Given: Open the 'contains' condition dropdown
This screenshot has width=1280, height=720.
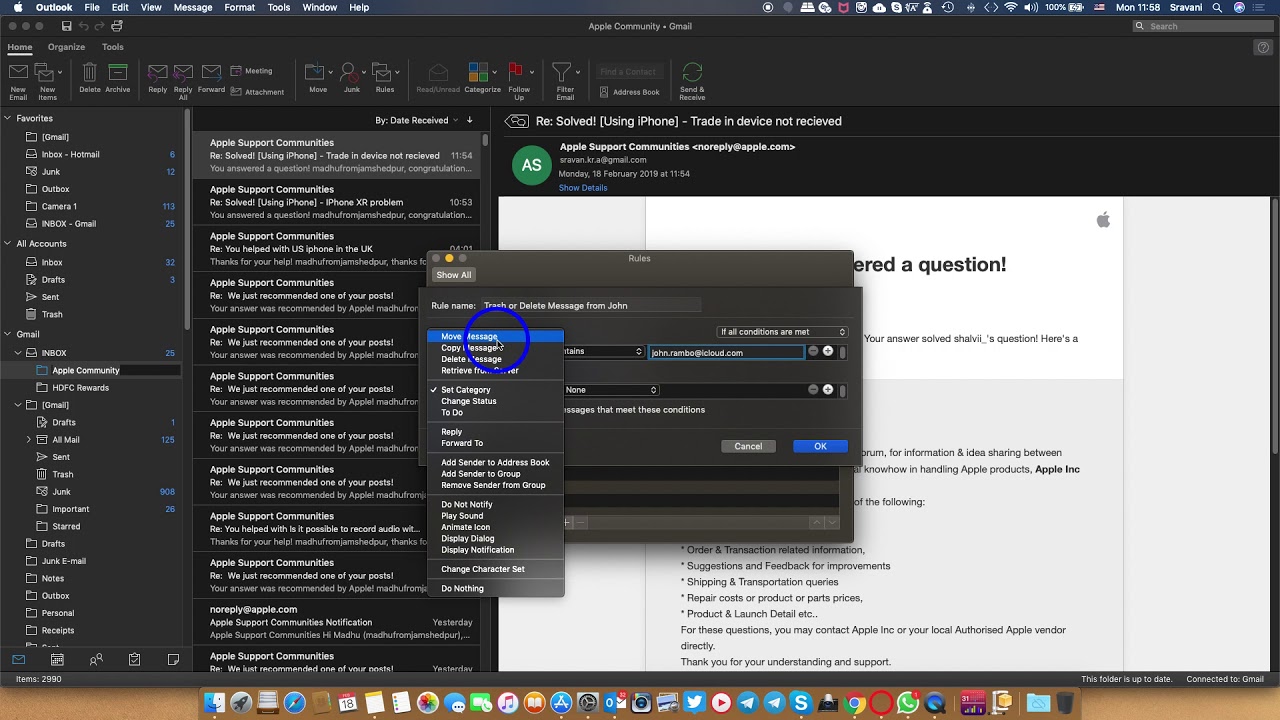Looking at the screenshot, I should (603, 352).
